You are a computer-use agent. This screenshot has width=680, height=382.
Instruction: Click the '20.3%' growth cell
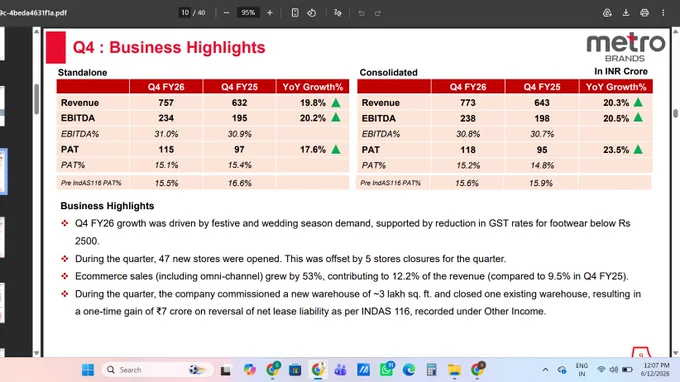click(x=616, y=103)
